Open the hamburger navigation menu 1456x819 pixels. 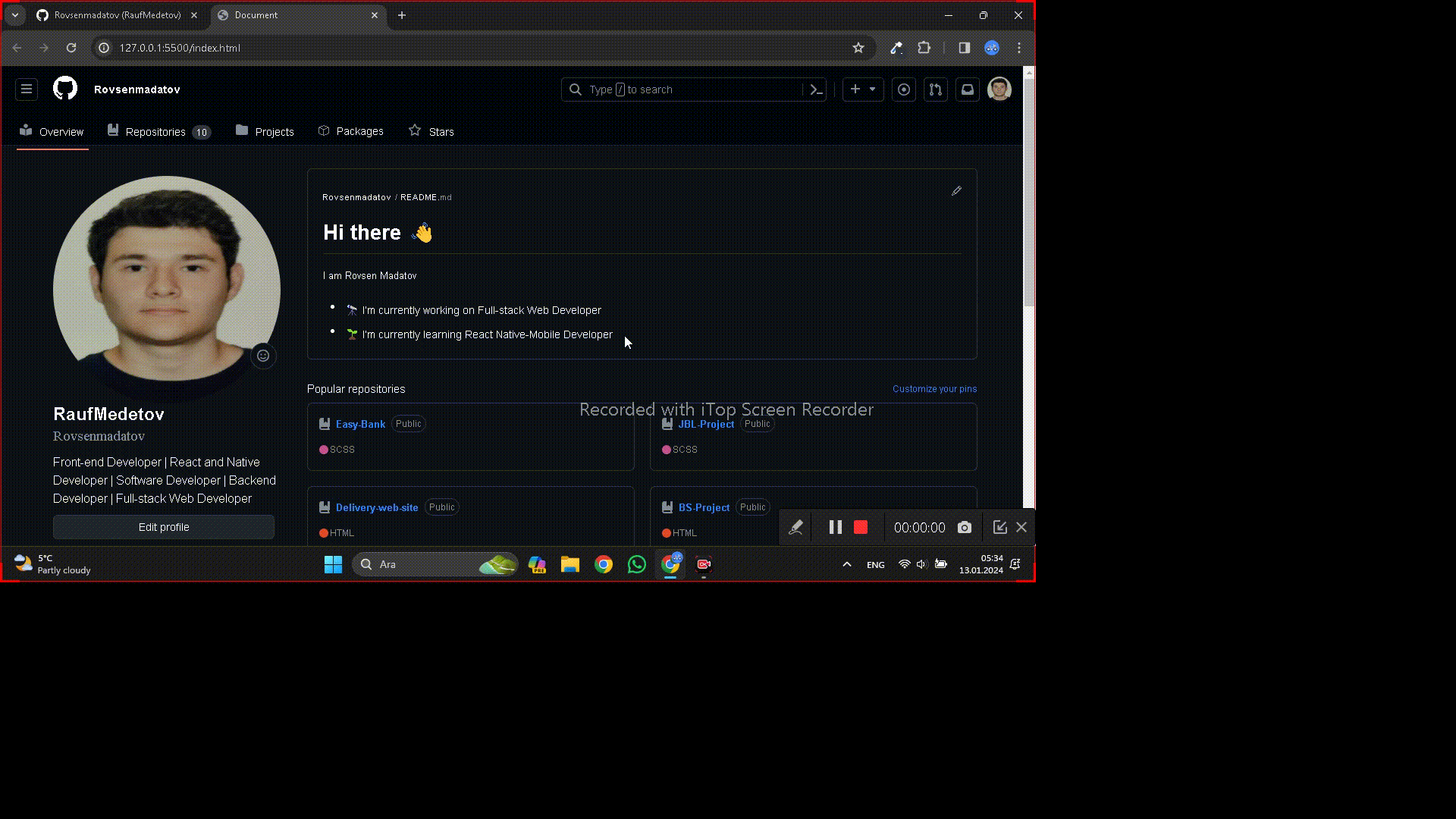tap(27, 89)
